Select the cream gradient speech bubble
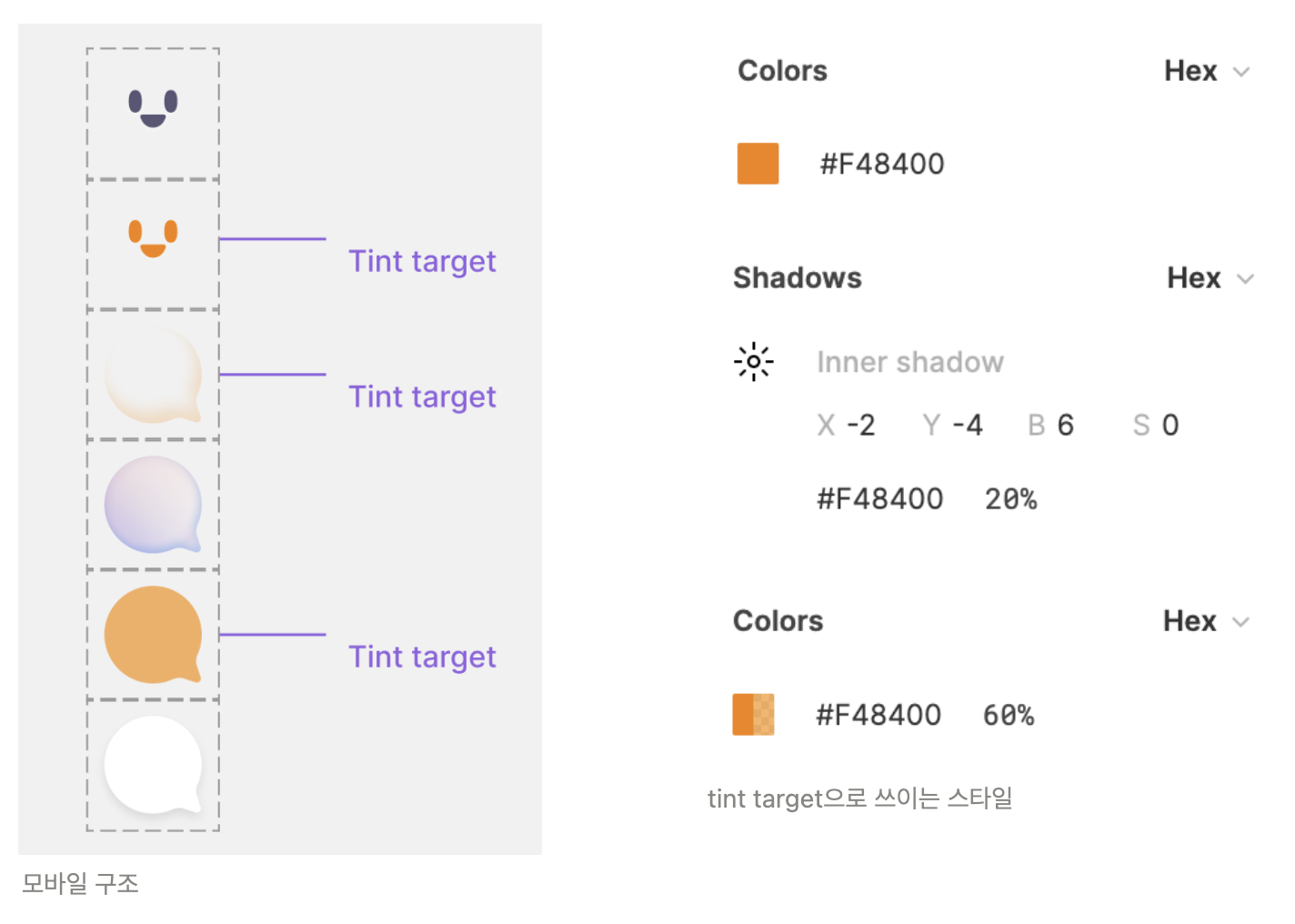The image size is (1295, 924). pyautogui.click(x=153, y=375)
